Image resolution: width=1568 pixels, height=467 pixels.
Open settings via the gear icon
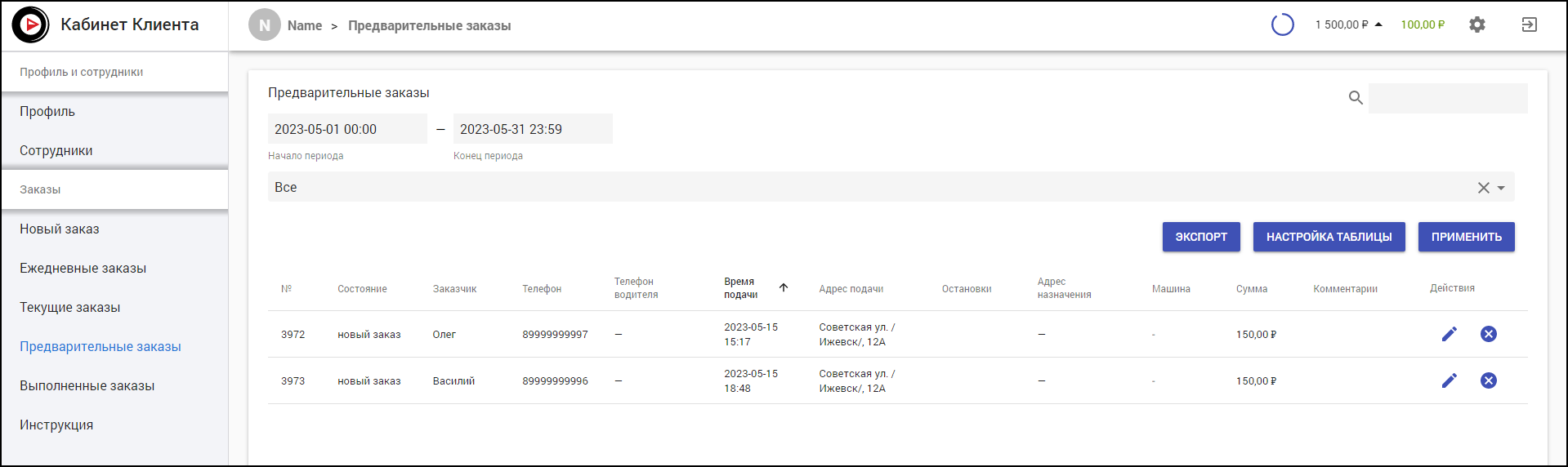point(1476,25)
